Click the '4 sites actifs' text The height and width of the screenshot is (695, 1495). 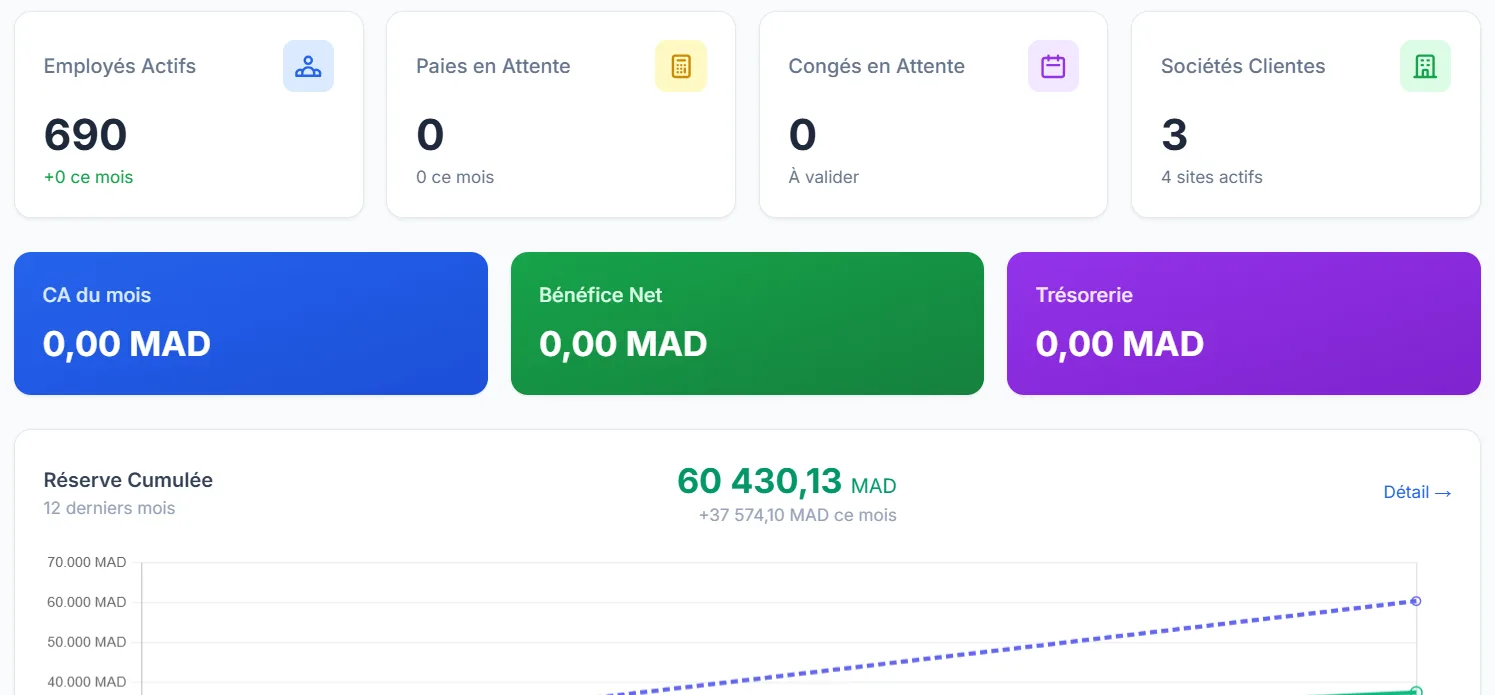point(1212,177)
